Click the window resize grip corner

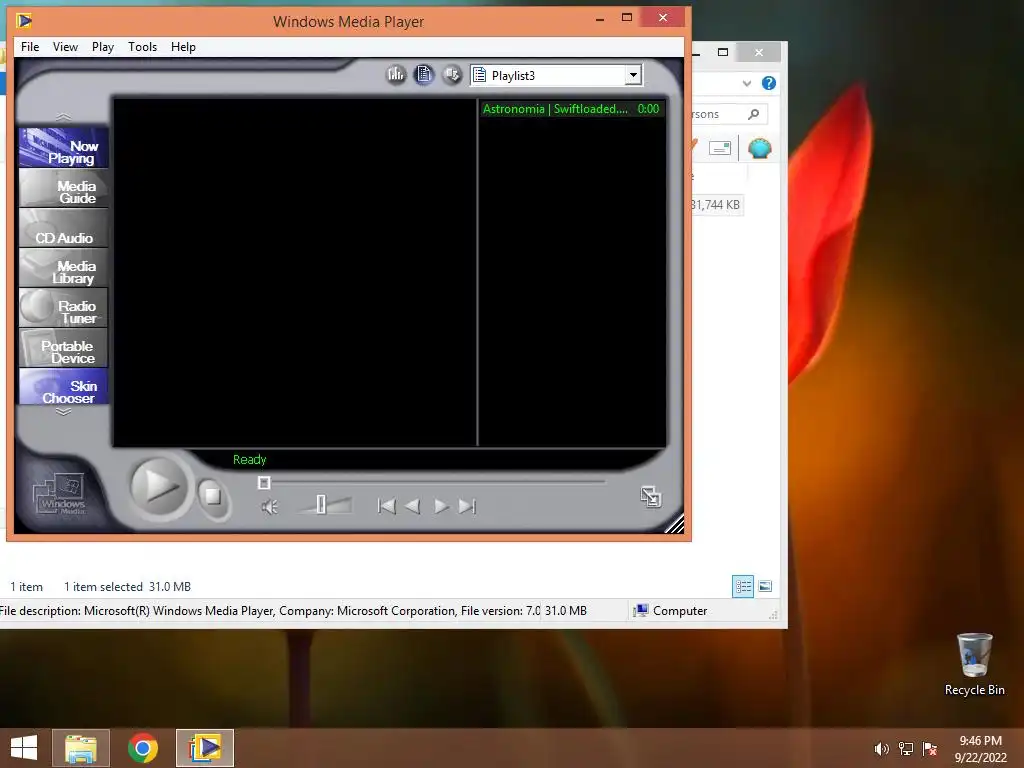pyautogui.click(x=675, y=524)
